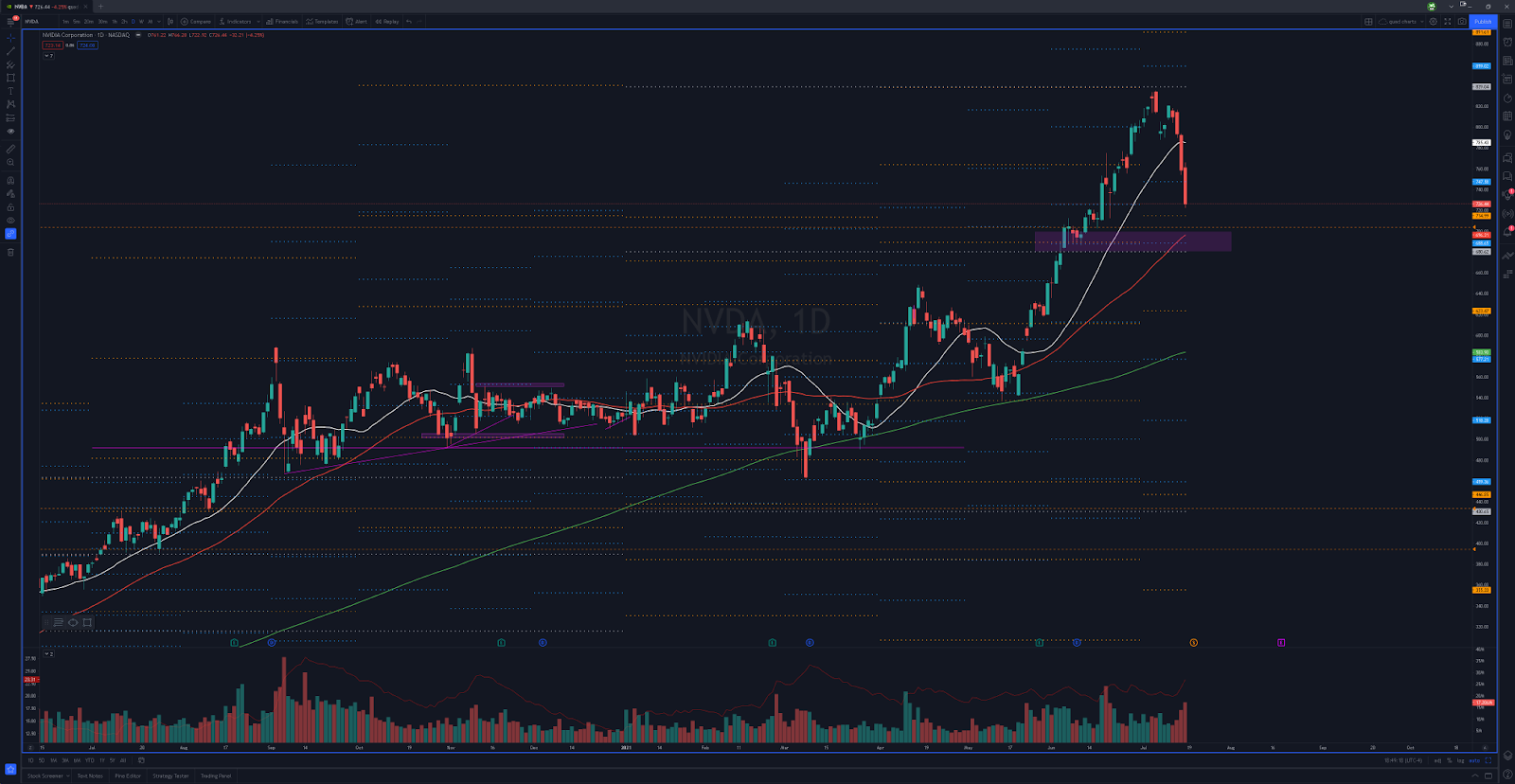Open the Financials menu
Screen dimensions: 1515x784
point(282,21)
